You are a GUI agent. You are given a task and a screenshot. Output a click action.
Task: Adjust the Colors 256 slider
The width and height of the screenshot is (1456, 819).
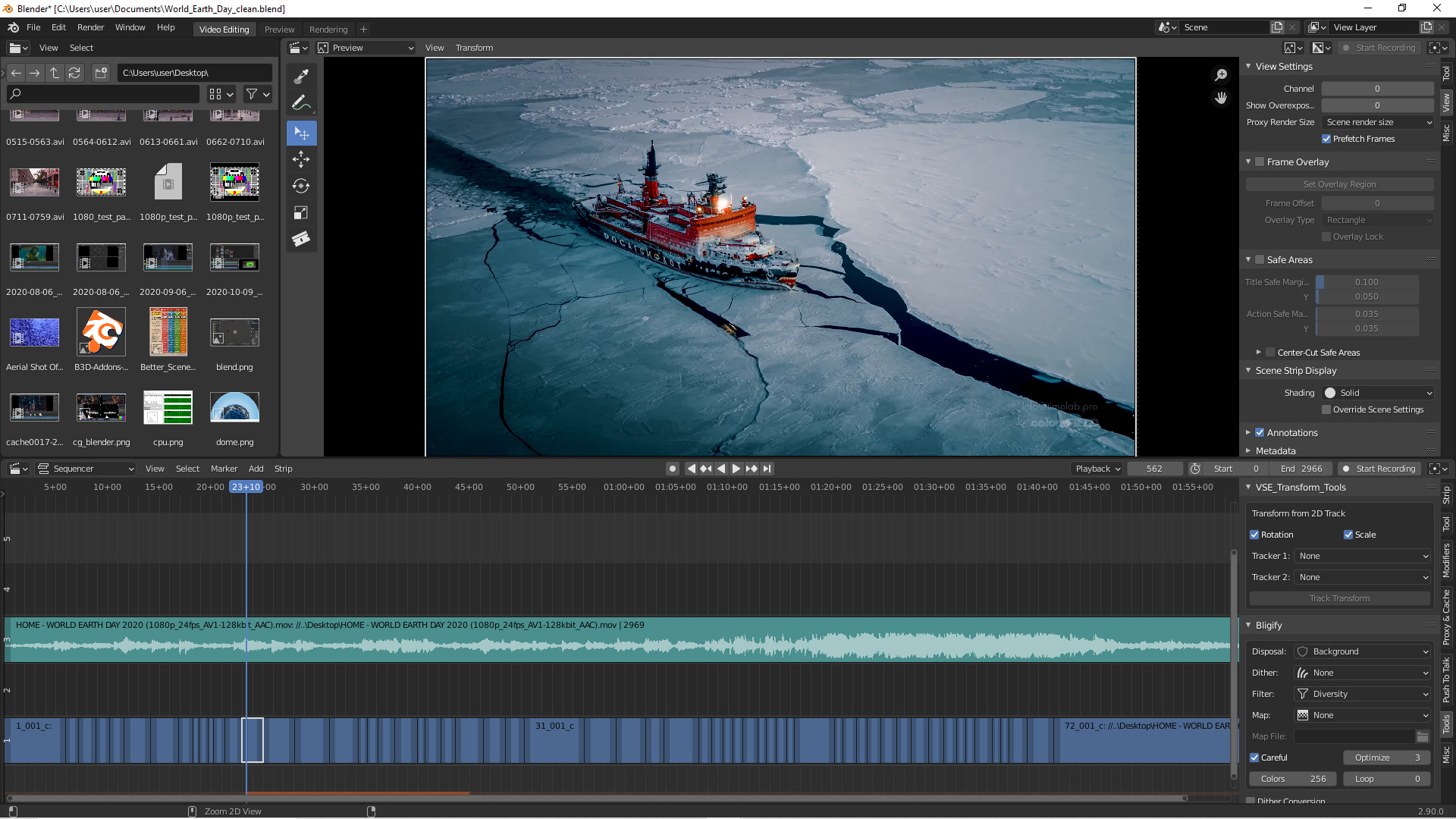(1293, 779)
